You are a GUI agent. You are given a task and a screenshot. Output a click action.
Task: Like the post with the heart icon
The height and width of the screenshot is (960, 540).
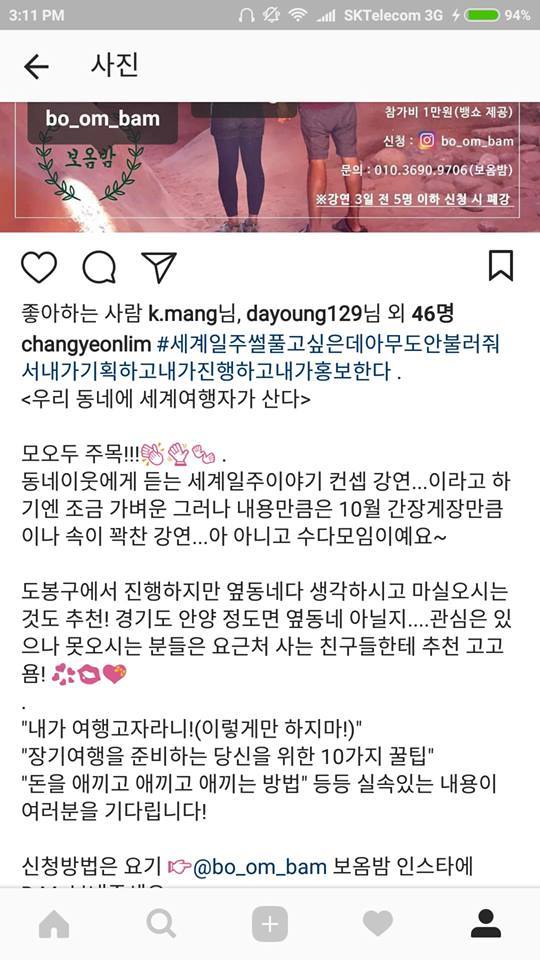point(39,267)
